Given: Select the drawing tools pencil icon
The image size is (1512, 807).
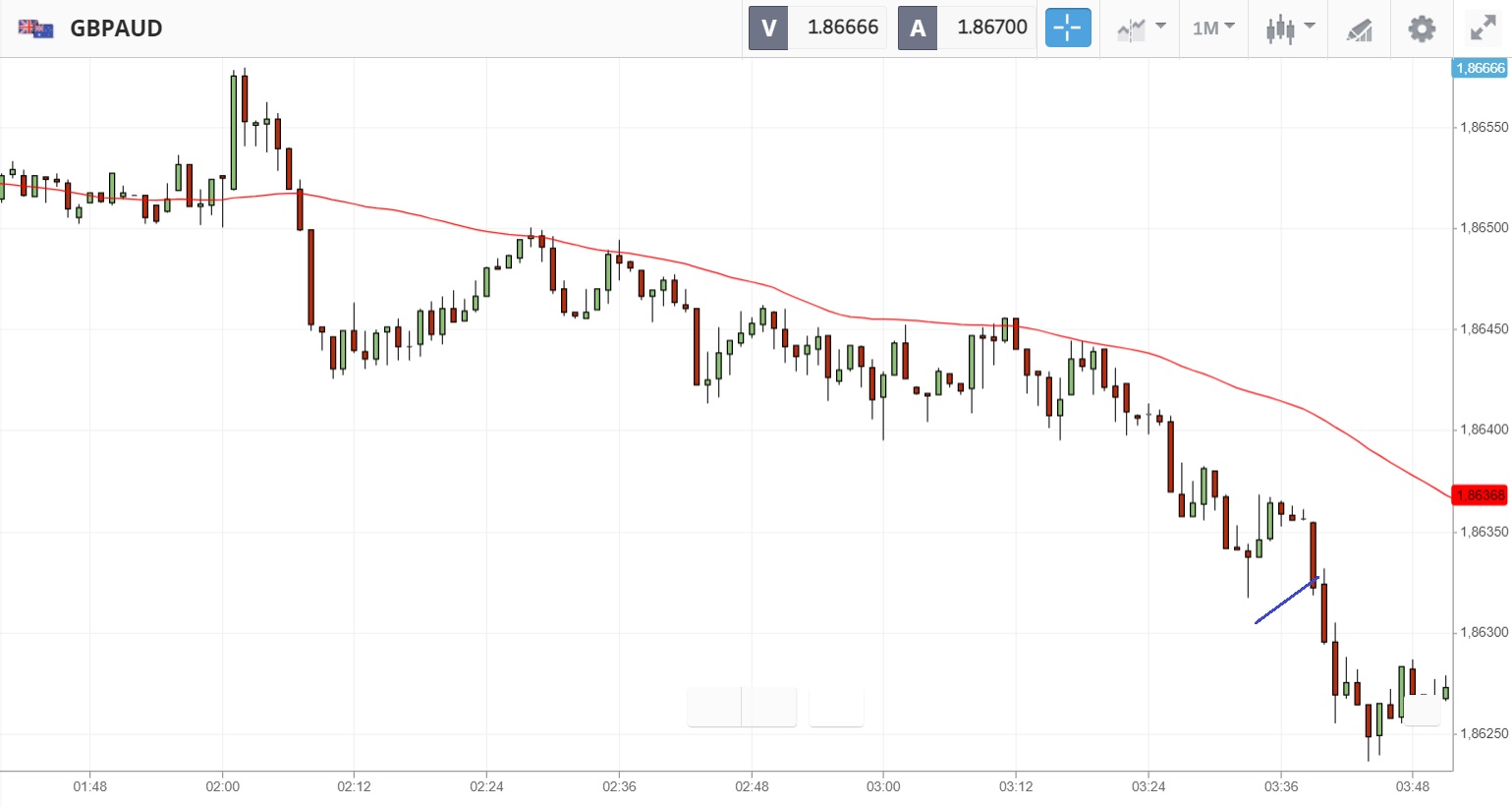Looking at the screenshot, I should point(1360,29).
